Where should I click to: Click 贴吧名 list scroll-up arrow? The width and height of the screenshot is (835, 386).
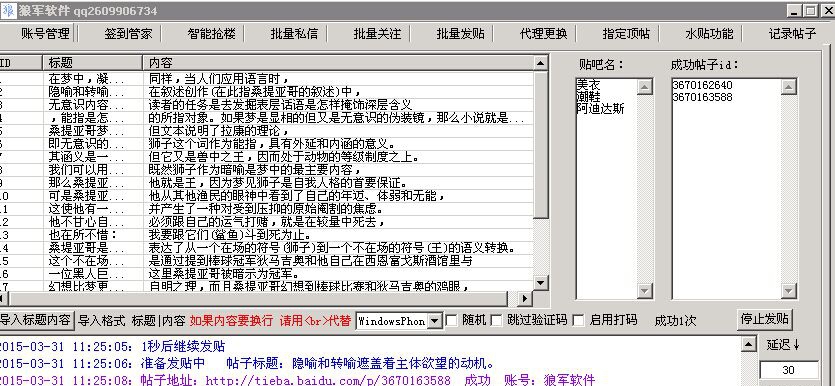[645, 86]
